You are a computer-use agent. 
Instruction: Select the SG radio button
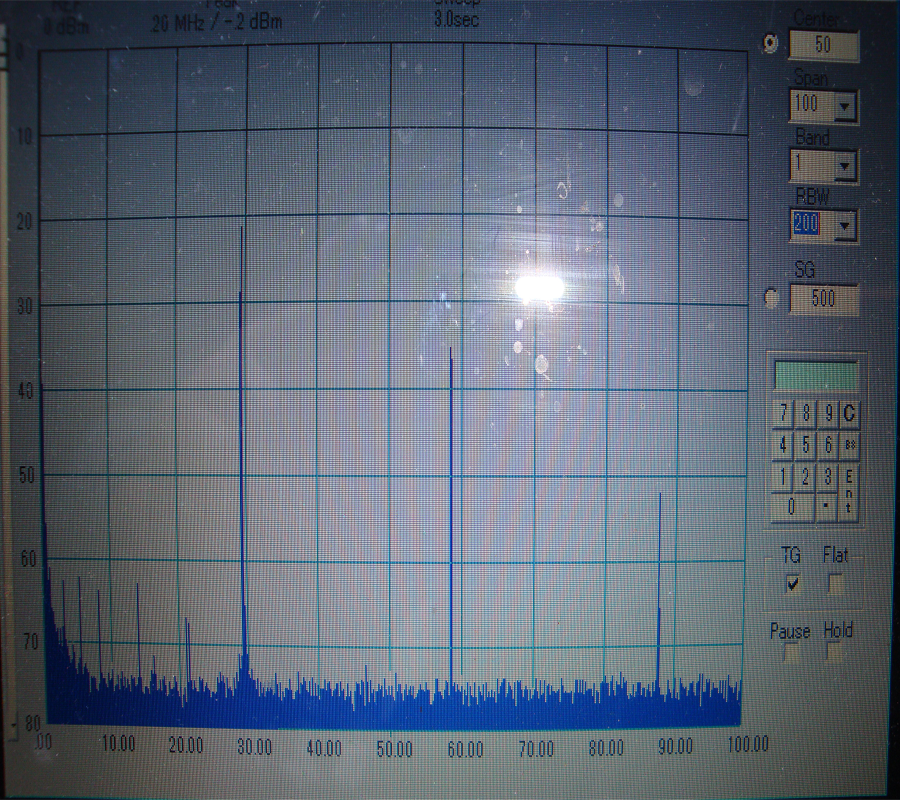coord(771,298)
